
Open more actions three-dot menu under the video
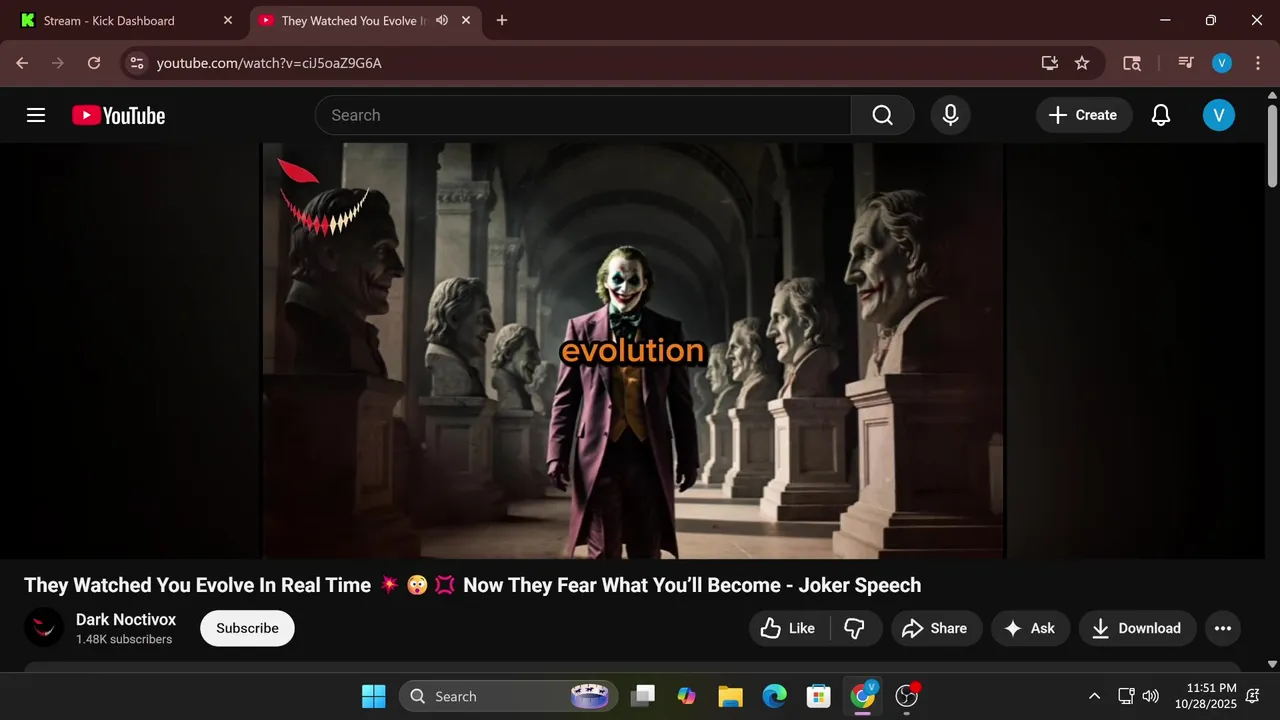point(1222,628)
